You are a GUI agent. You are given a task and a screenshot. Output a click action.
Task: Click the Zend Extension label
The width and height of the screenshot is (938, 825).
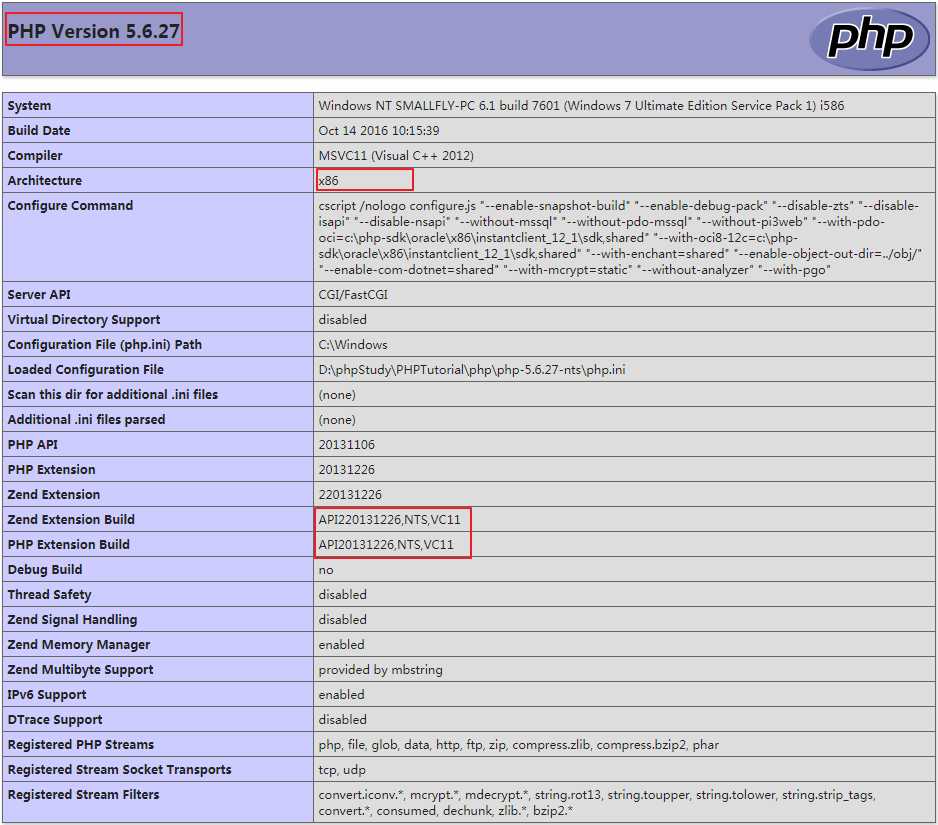tap(54, 495)
